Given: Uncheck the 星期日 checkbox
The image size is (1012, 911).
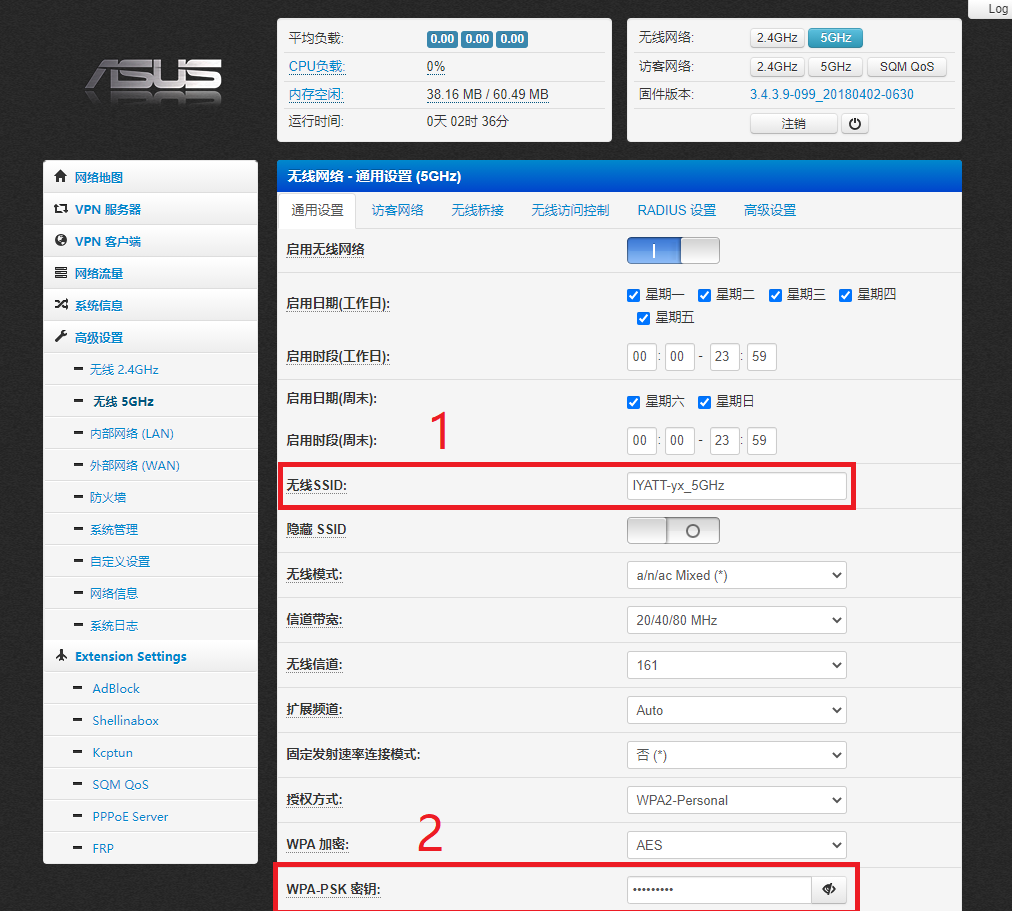Looking at the screenshot, I should point(704,403).
